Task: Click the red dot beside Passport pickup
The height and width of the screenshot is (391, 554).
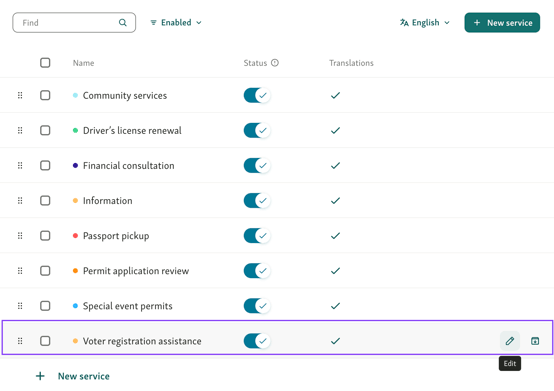Action: (75, 236)
